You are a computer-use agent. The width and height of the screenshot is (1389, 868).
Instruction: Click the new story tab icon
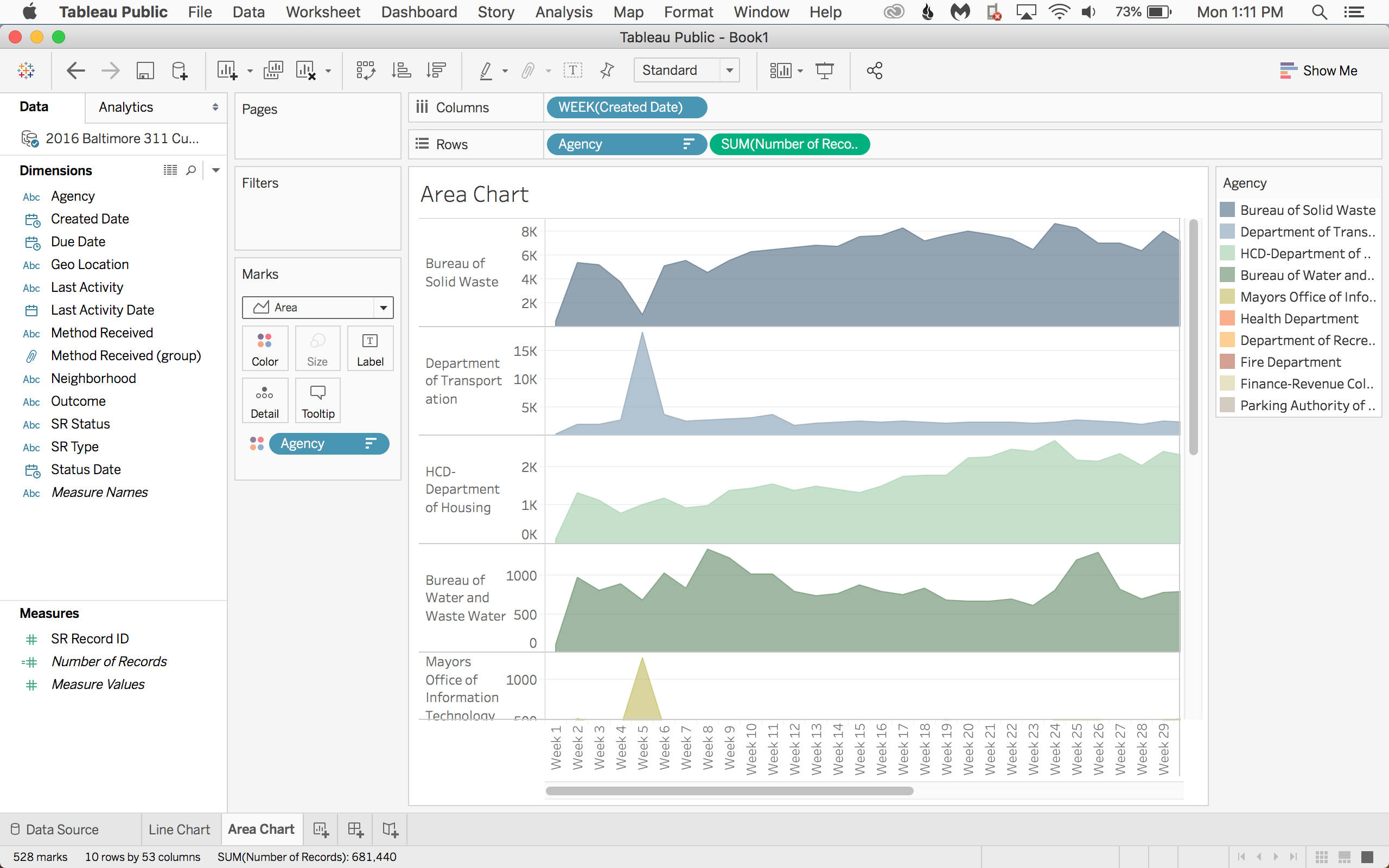point(390,829)
